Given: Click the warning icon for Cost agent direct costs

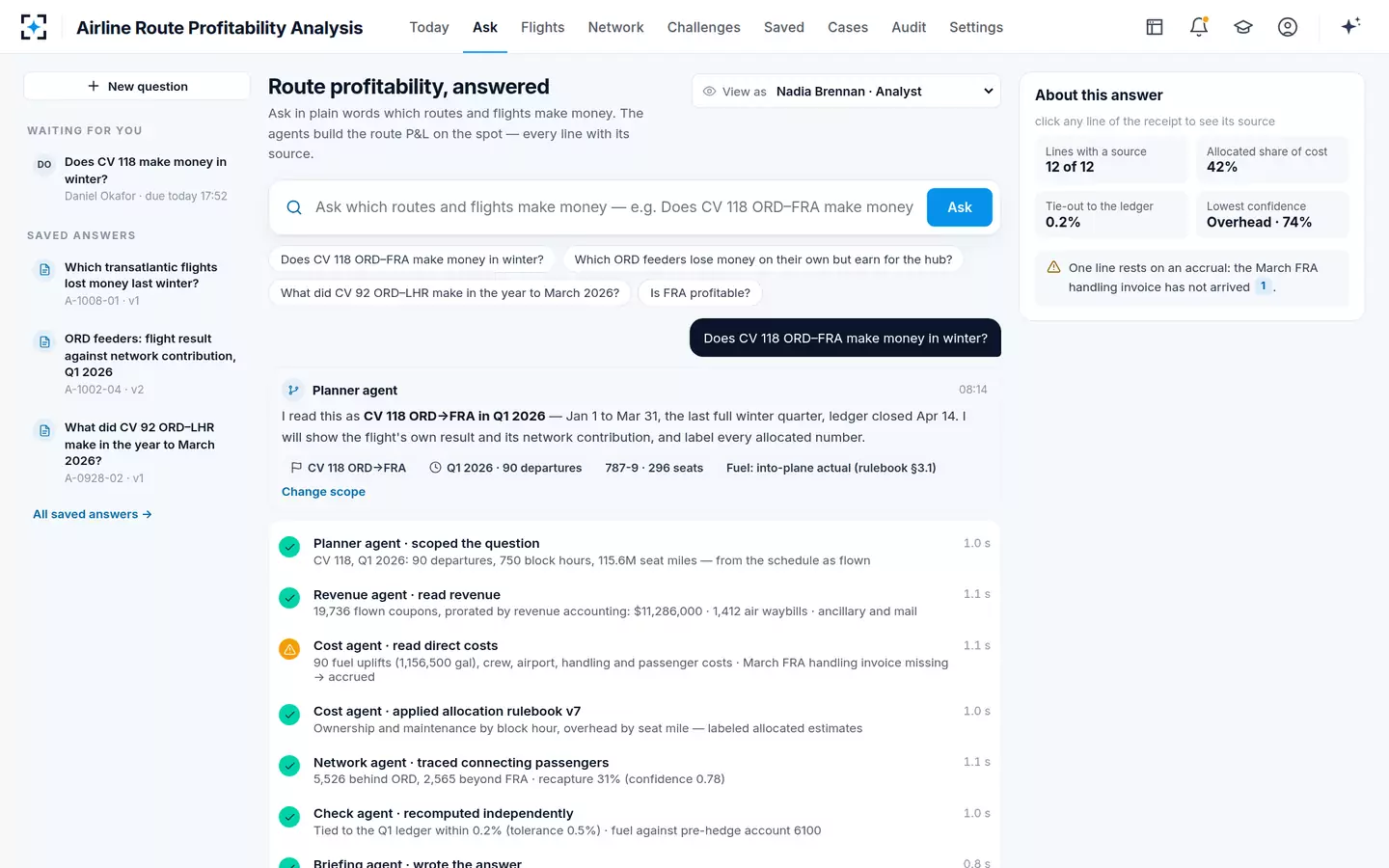Looking at the screenshot, I should (289, 649).
